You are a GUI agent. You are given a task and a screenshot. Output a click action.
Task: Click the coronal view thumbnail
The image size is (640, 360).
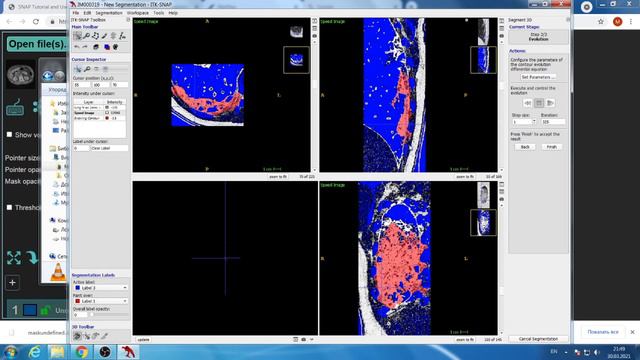[x=483, y=222]
